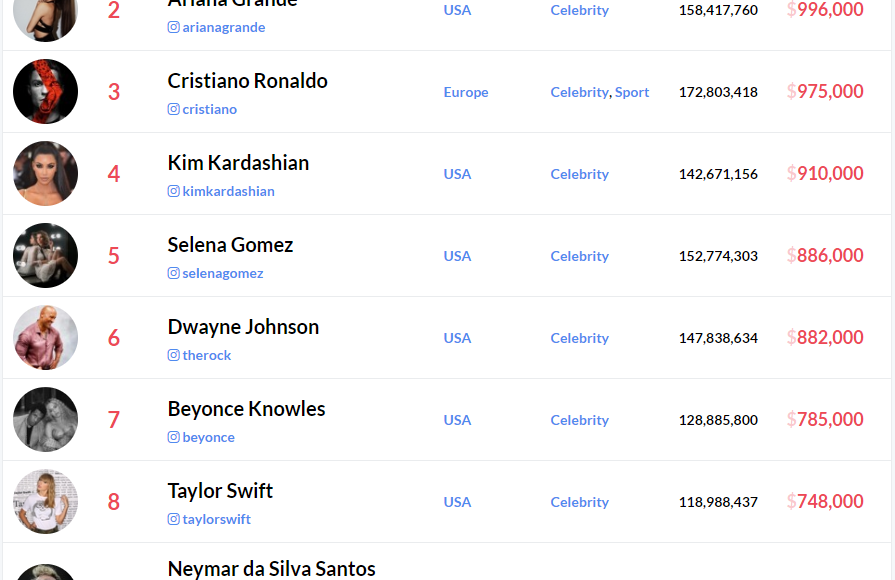Open the kimkardashian handle link
The image size is (895, 580).
coord(228,191)
